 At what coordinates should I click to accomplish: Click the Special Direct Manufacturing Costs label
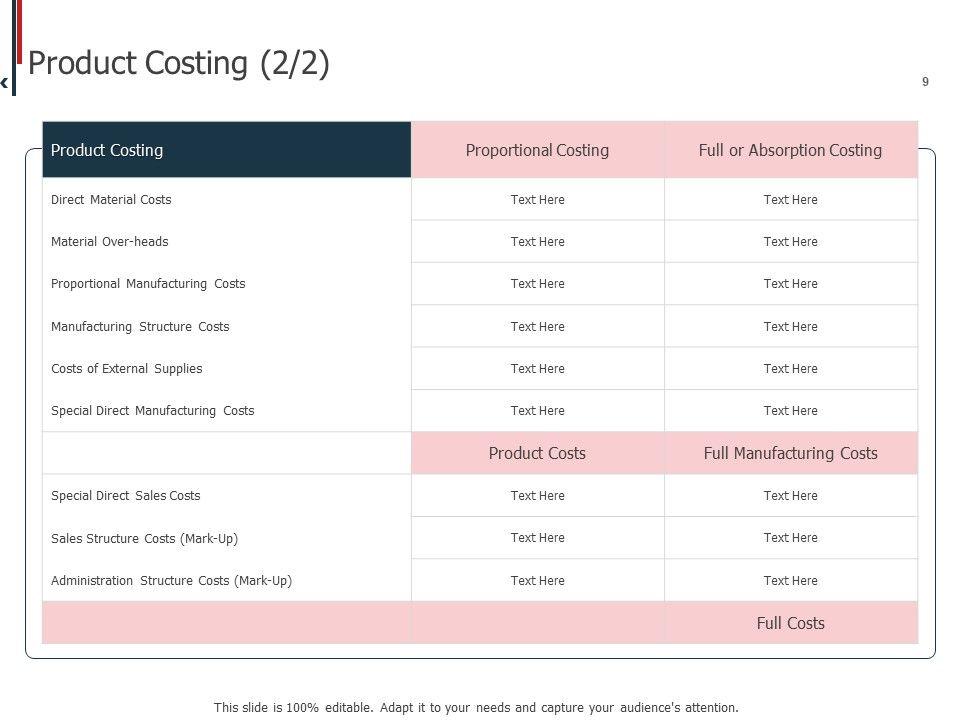(153, 411)
